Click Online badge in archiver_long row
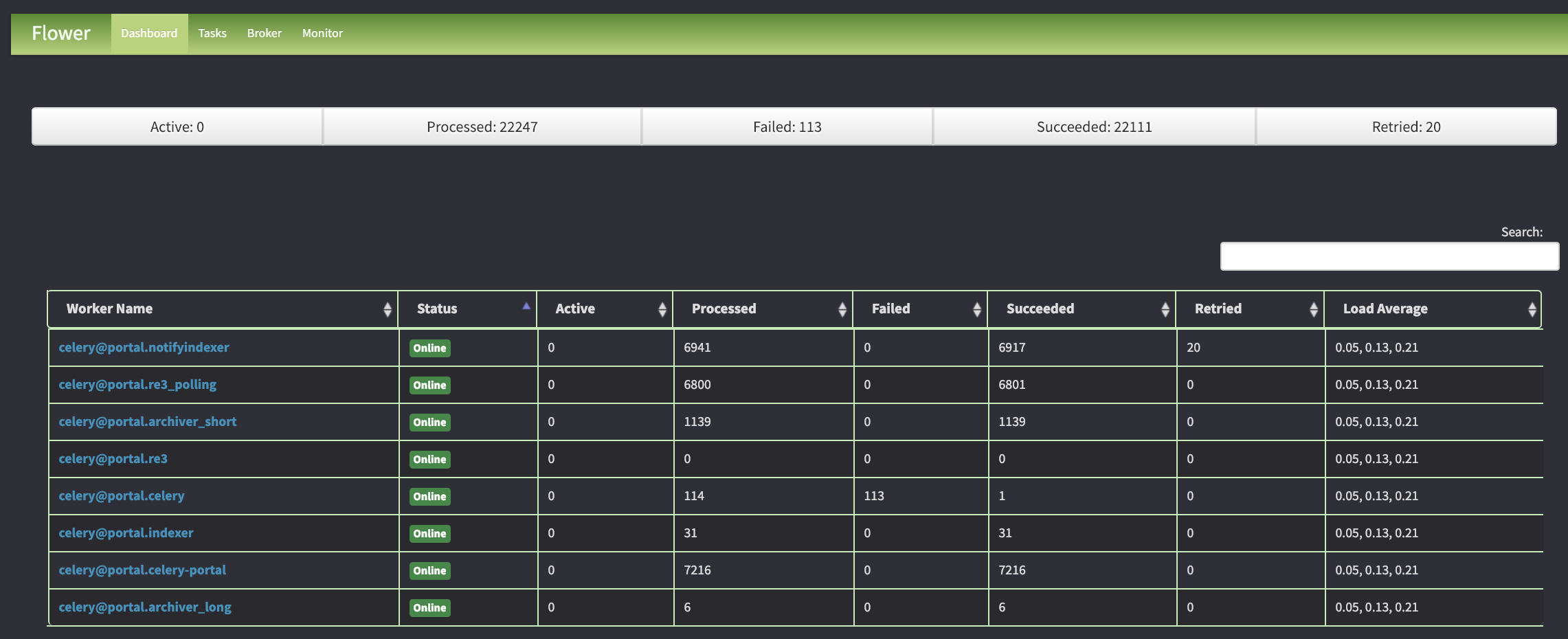 (x=430, y=608)
